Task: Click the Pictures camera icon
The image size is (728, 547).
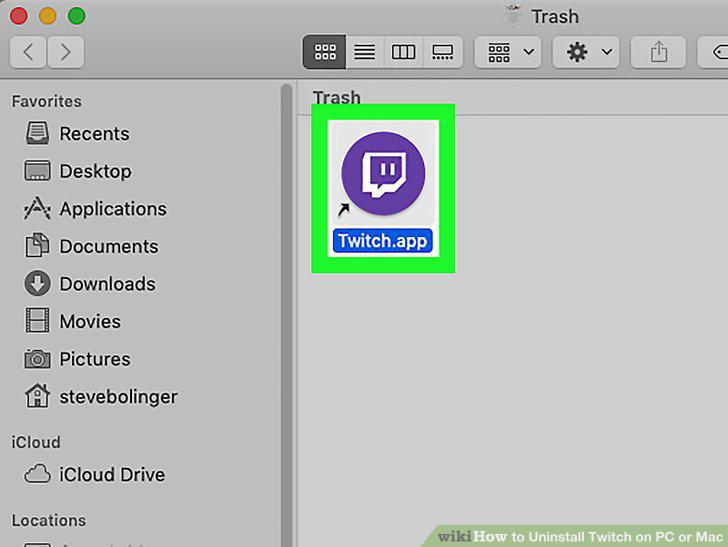Action: pyautogui.click(x=37, y=359)
